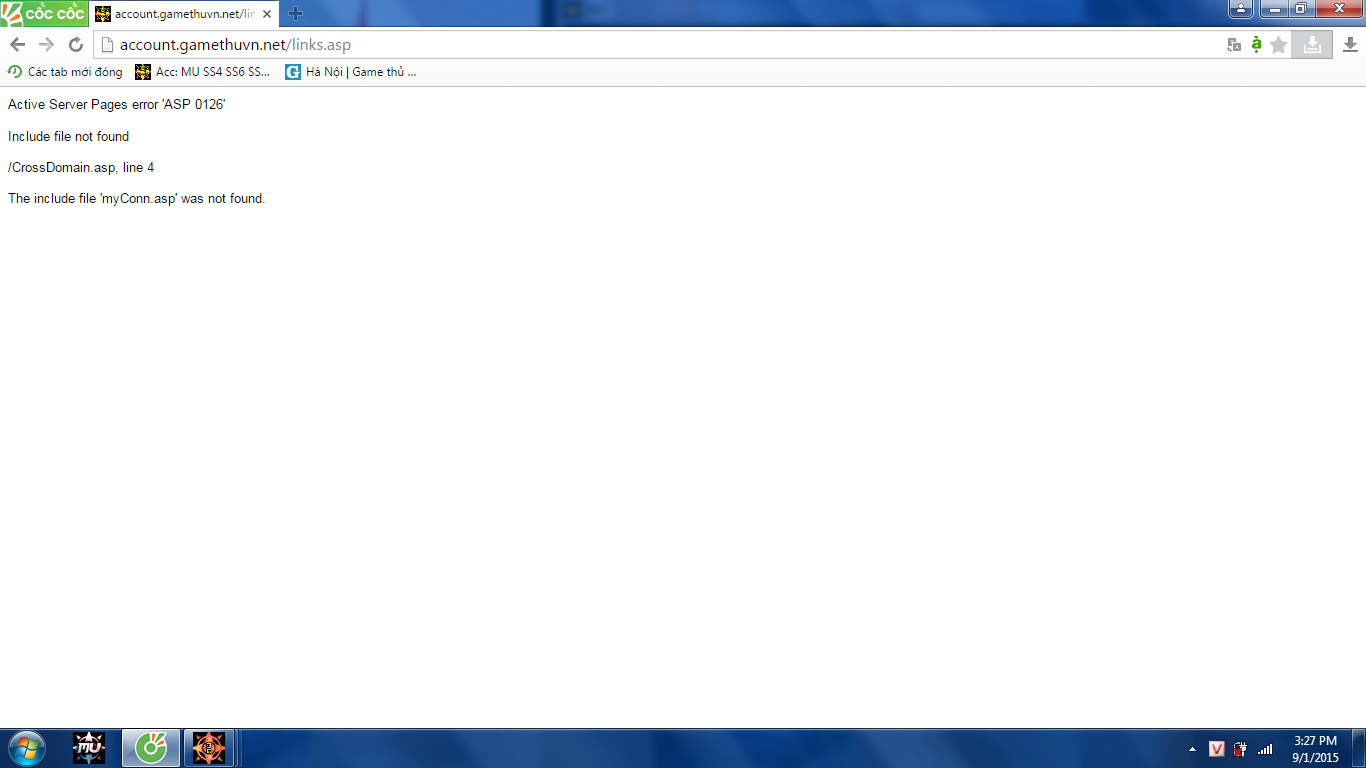Open the battery power tray icon
Viewport: 1366px width, 768px height.
tap(1241, 749)
